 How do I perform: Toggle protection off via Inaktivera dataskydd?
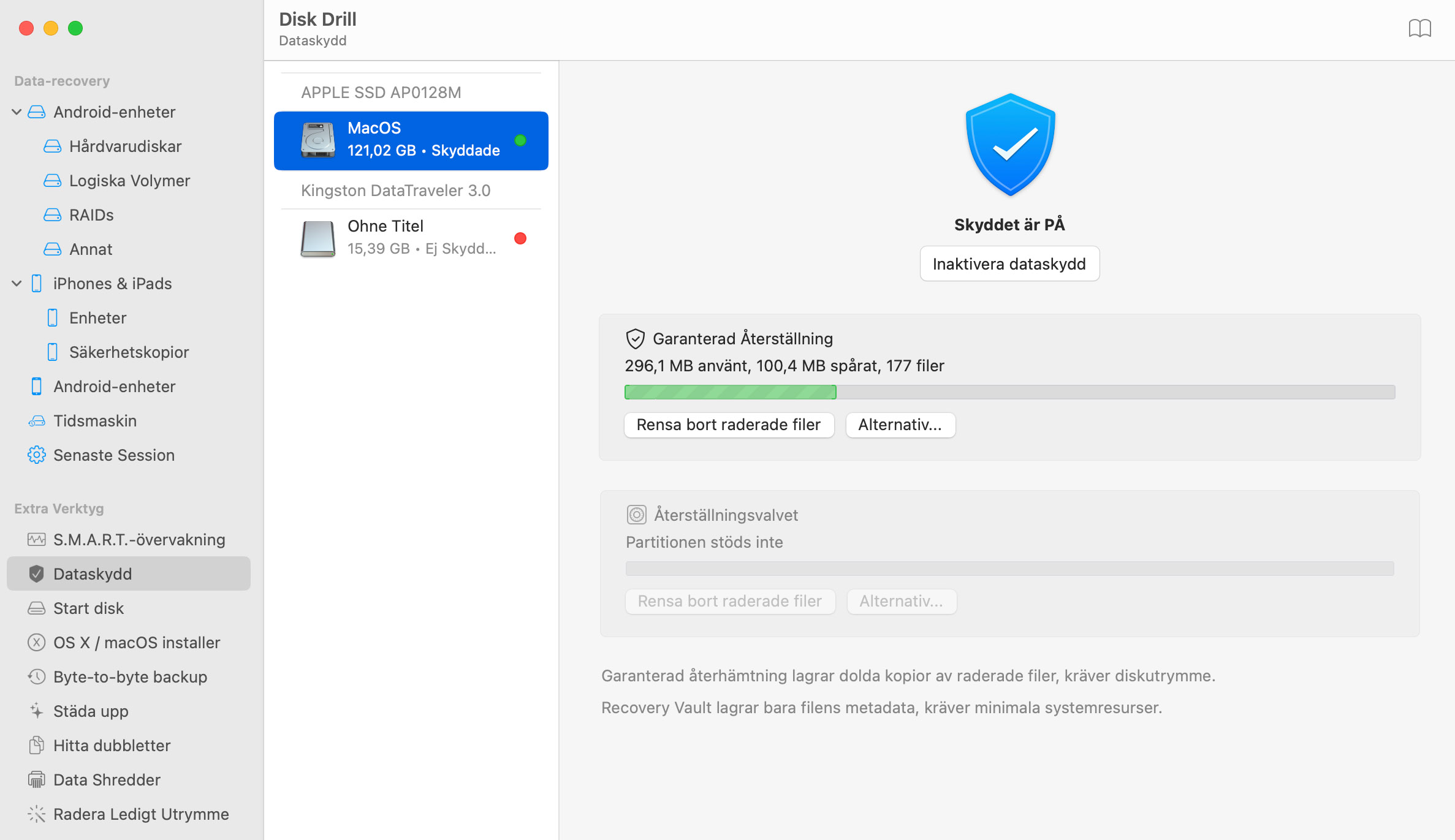pos(1009,264)
